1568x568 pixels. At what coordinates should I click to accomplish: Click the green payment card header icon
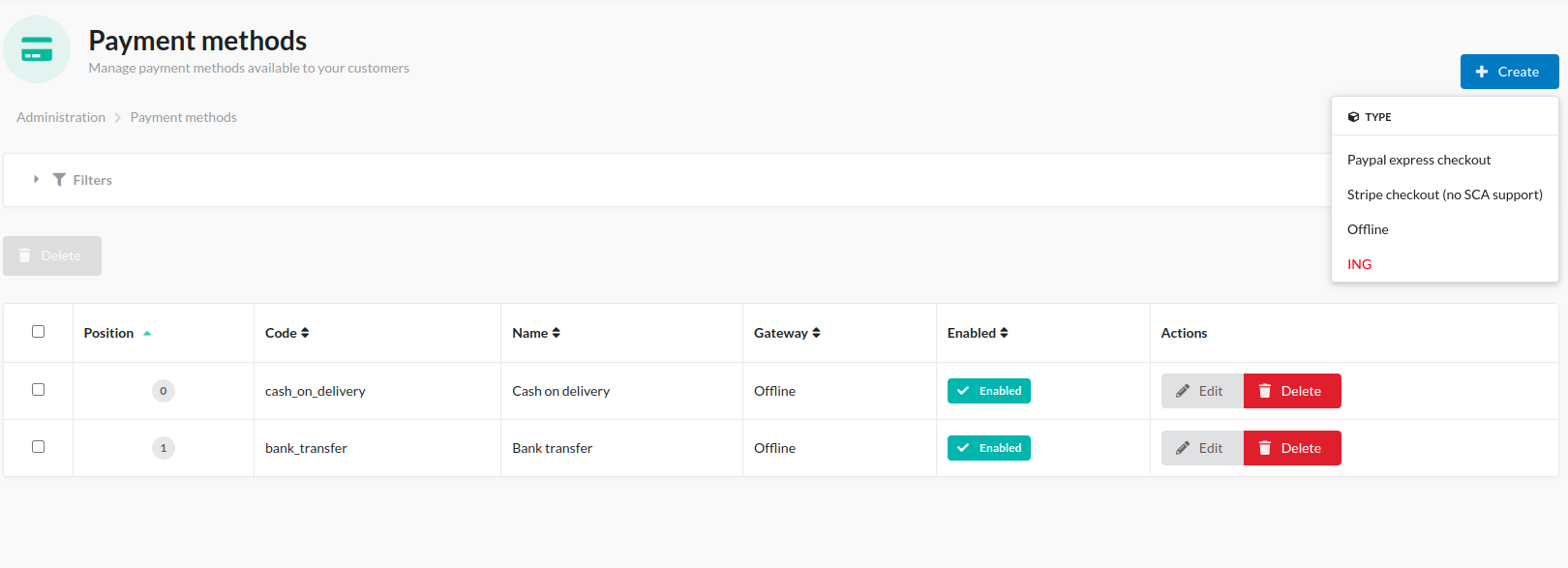click(x=37, y=49)
